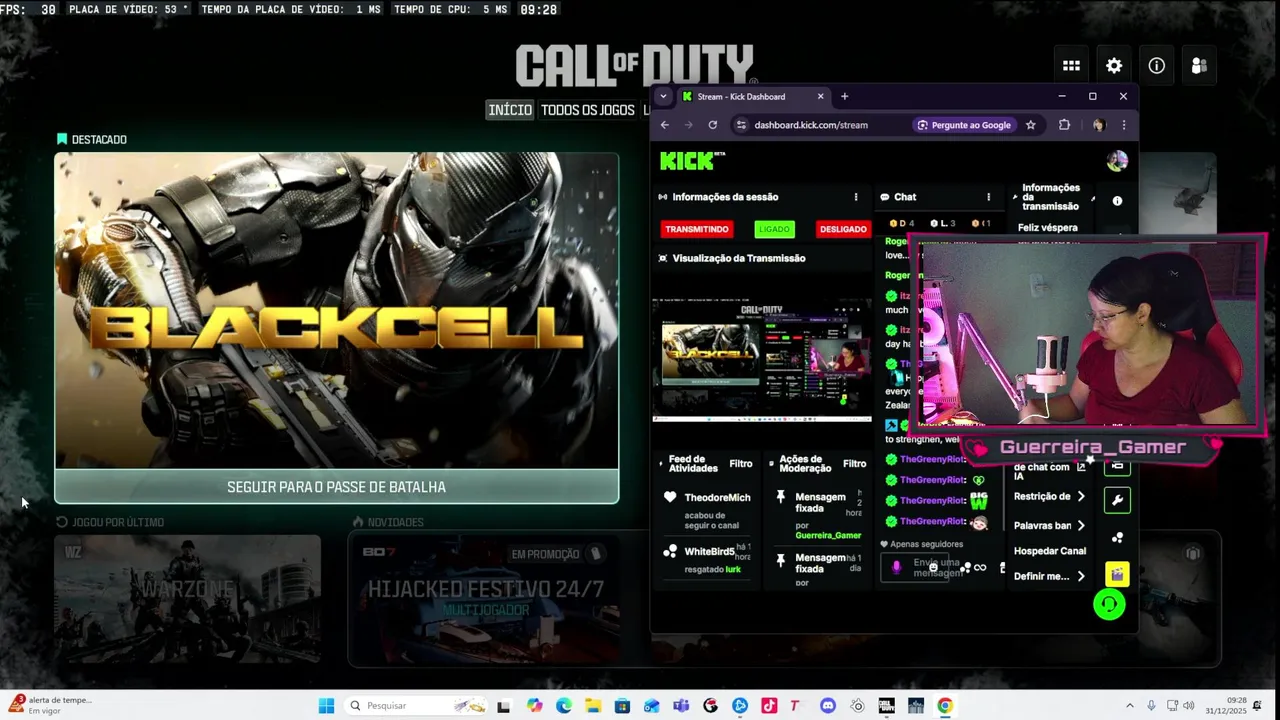Open Windows Start menu

pos(326,706)
